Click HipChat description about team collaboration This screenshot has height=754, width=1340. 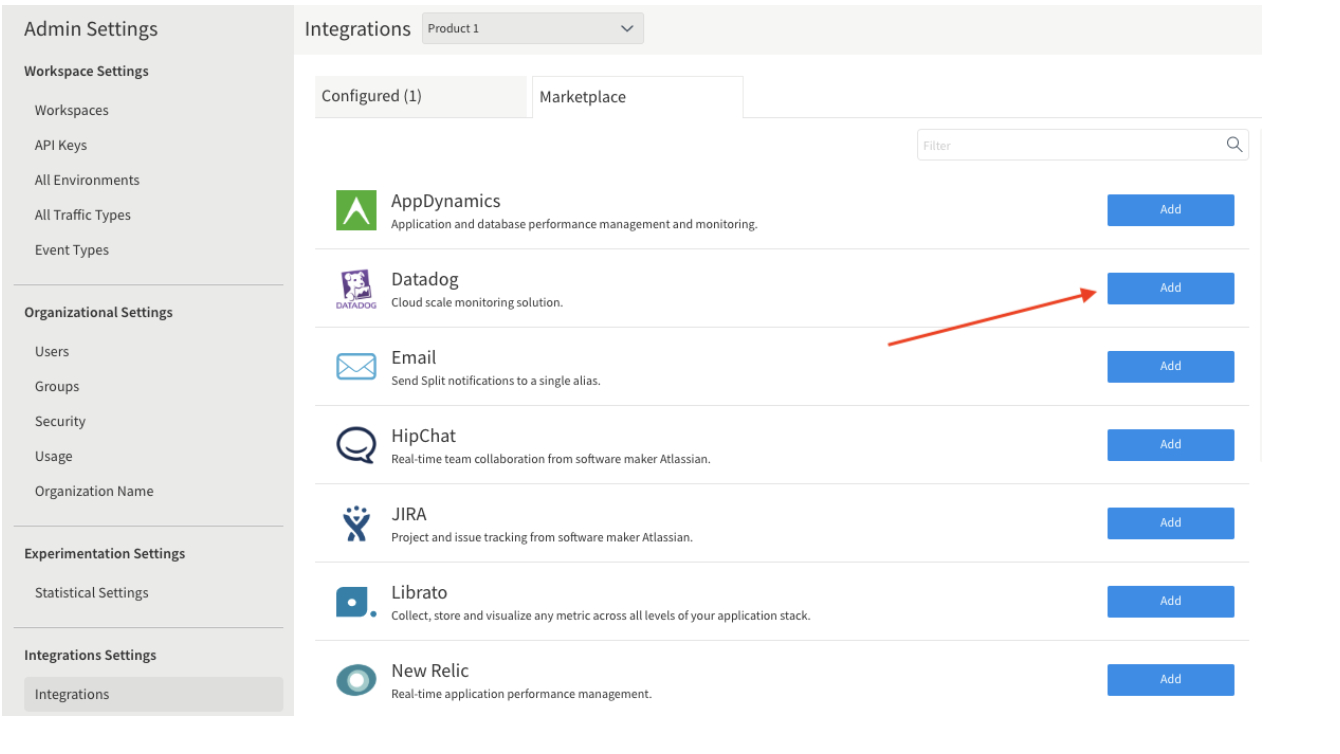(551, 459)
